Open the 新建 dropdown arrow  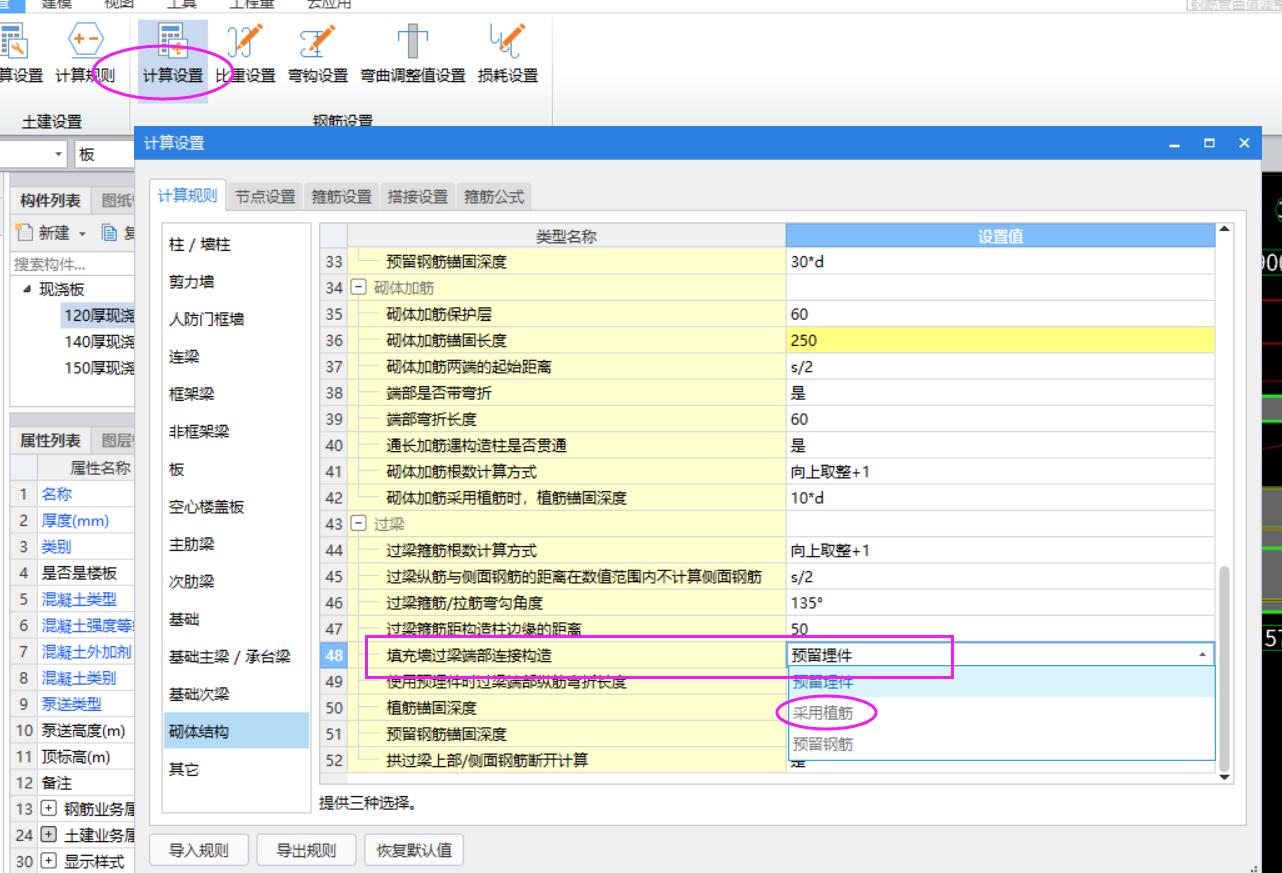[x=81, y=233]
